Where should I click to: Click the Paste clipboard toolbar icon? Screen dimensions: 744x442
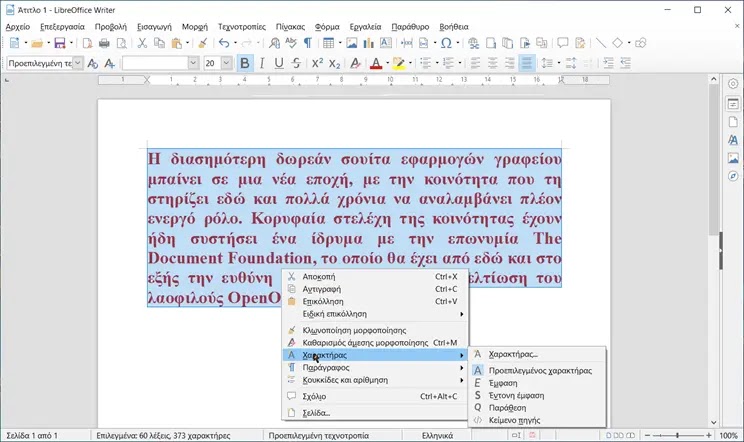(x=177, y=43)
